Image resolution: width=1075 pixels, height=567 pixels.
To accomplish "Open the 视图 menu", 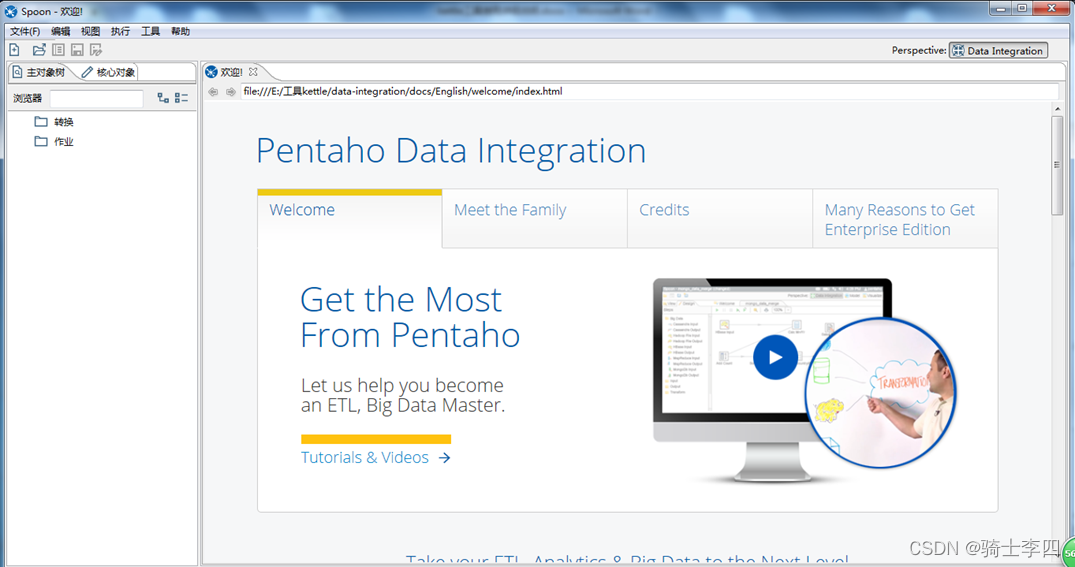I will pos(90,32).
